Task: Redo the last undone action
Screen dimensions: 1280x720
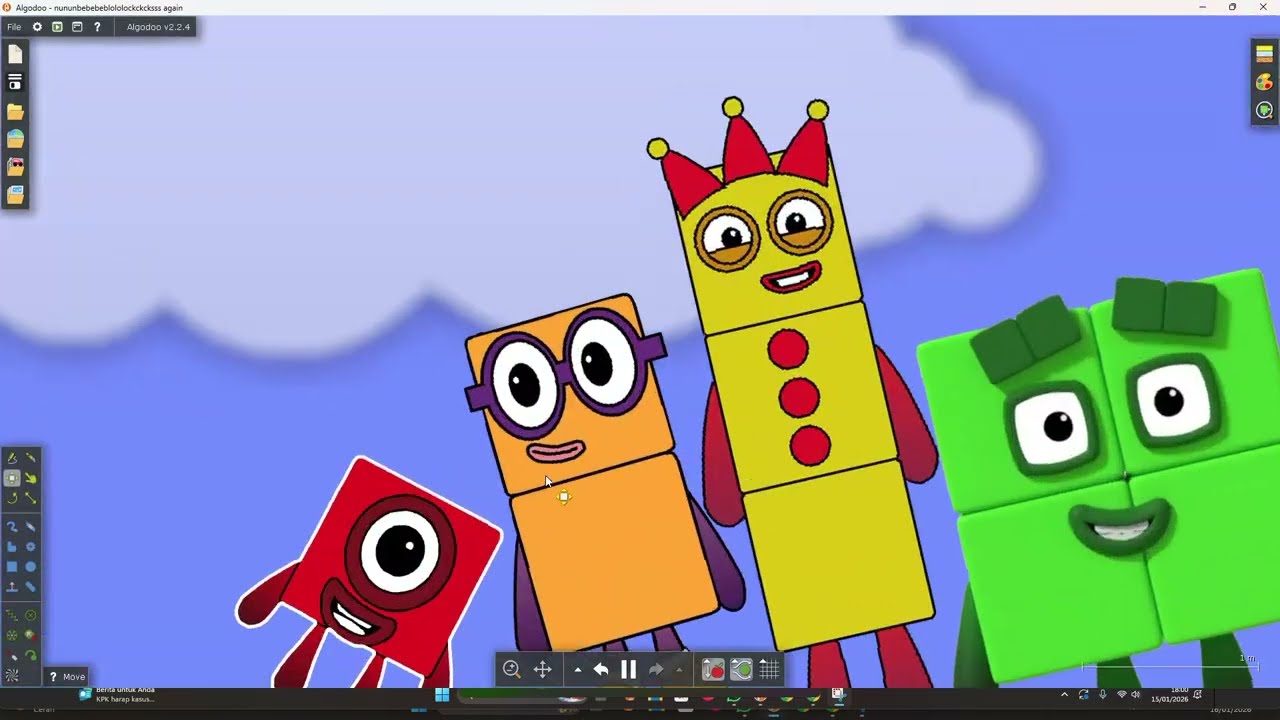Action: pos(656,669)
